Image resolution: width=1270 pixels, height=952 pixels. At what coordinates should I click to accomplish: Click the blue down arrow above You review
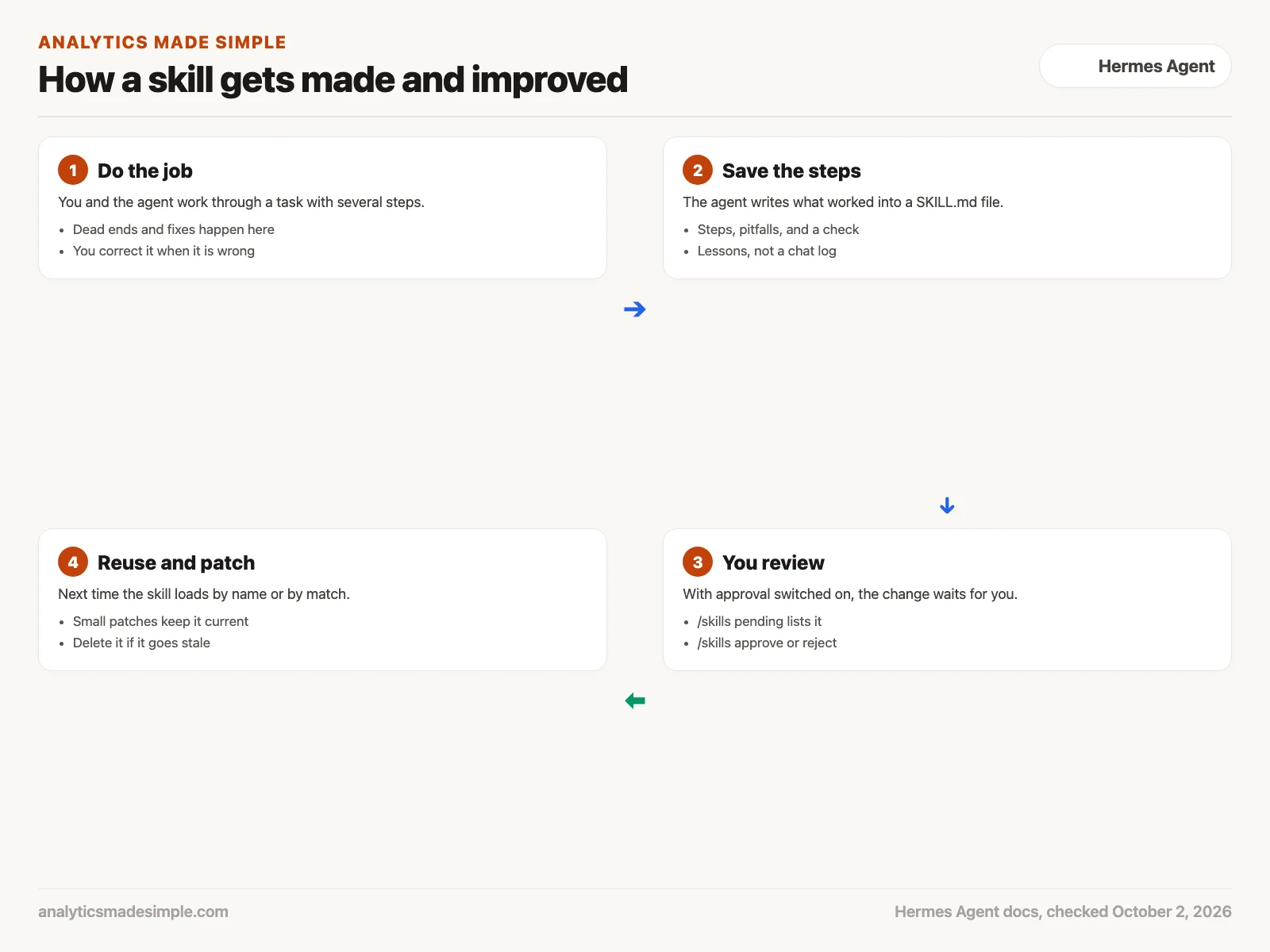(x=947, y=505)
